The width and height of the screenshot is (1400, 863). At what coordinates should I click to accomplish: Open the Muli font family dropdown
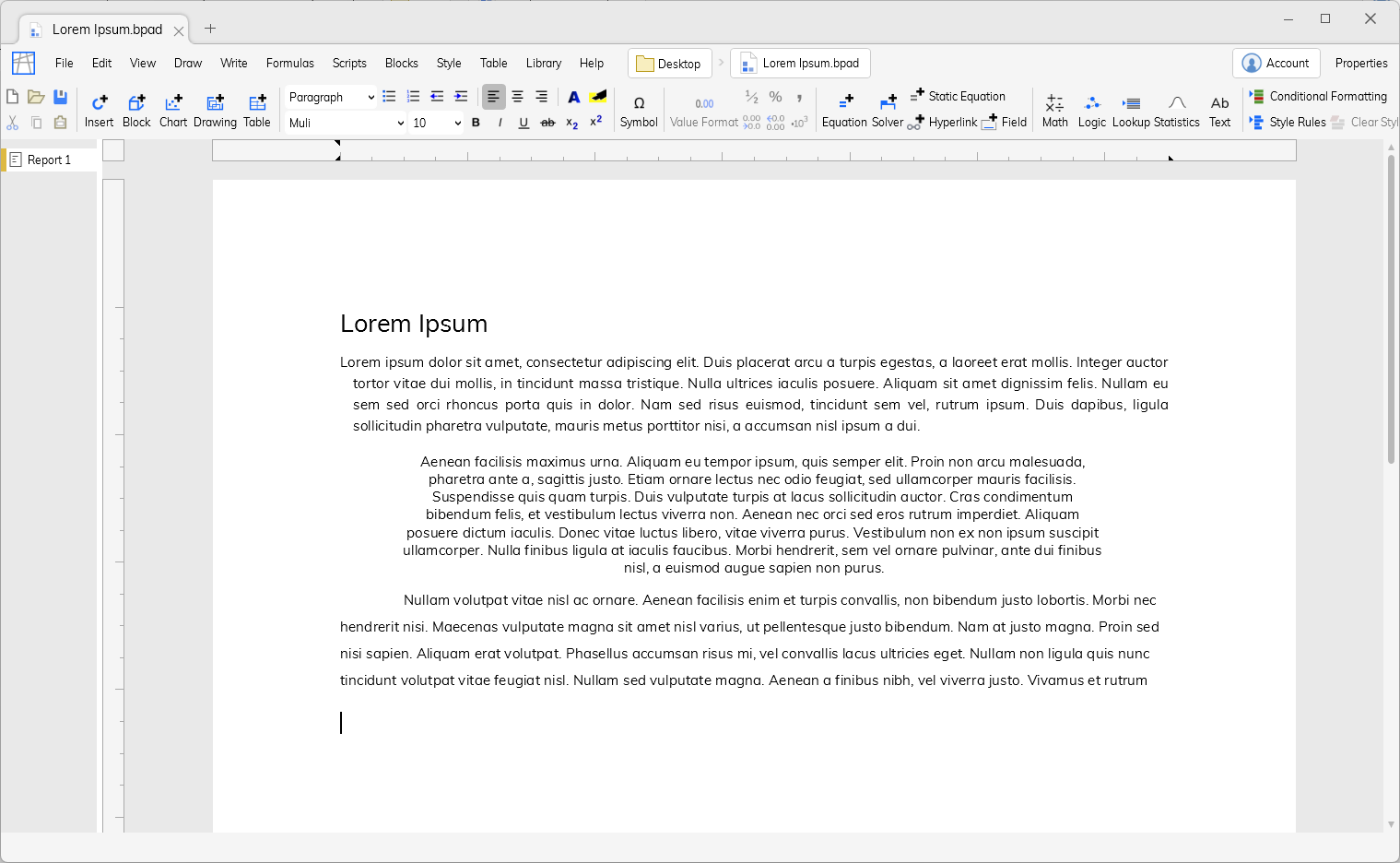(346, 123)
